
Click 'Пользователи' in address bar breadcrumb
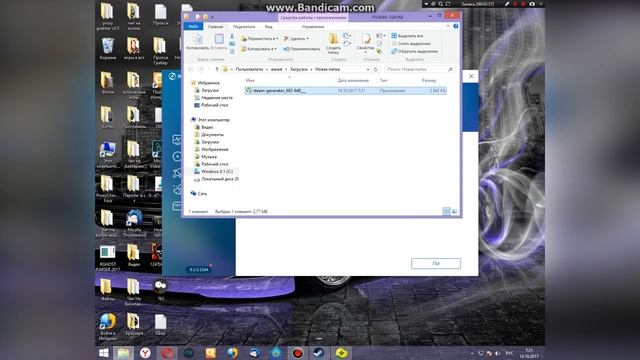click(x=249, y=69)
